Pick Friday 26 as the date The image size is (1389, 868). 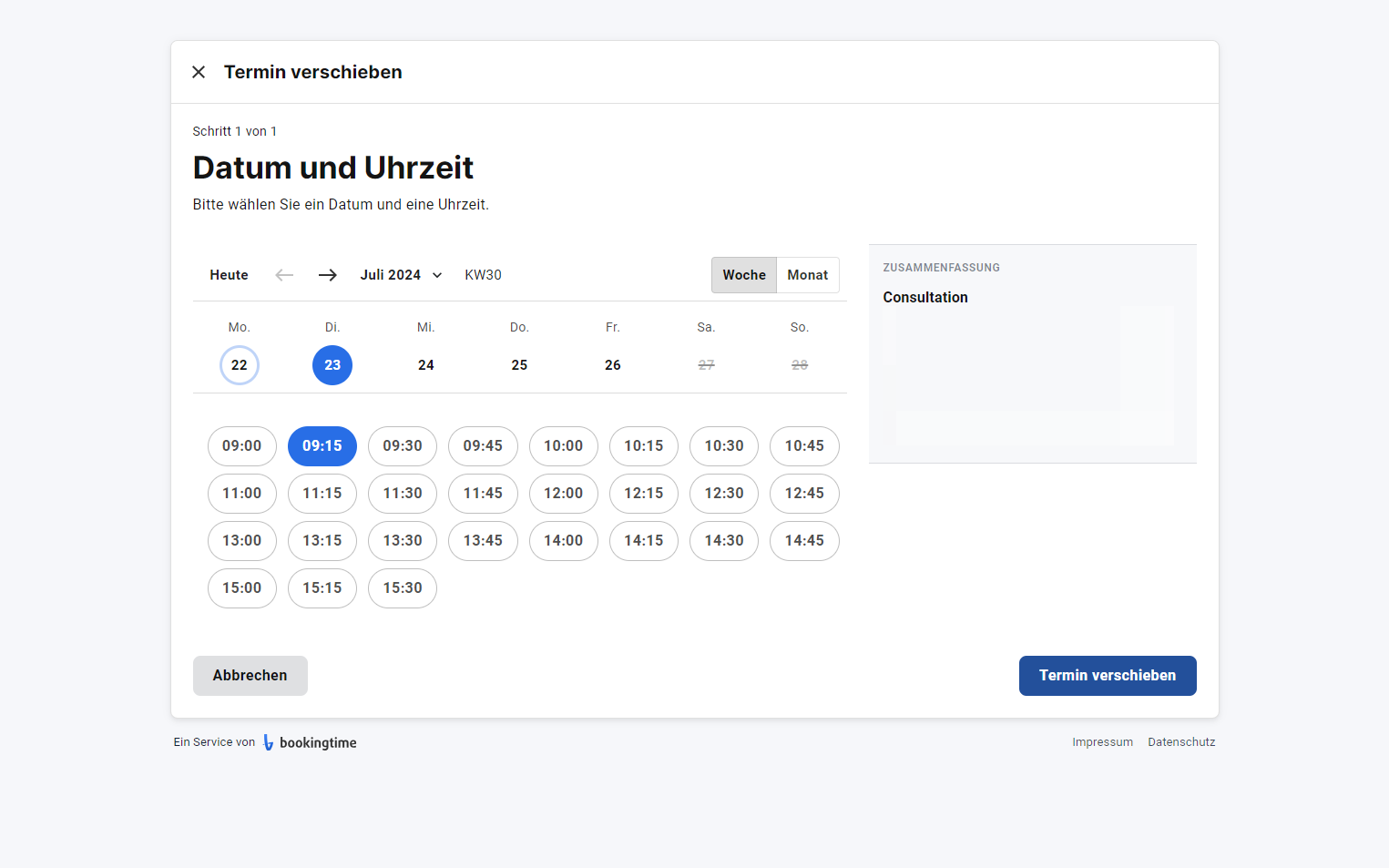tap(613, 365)
